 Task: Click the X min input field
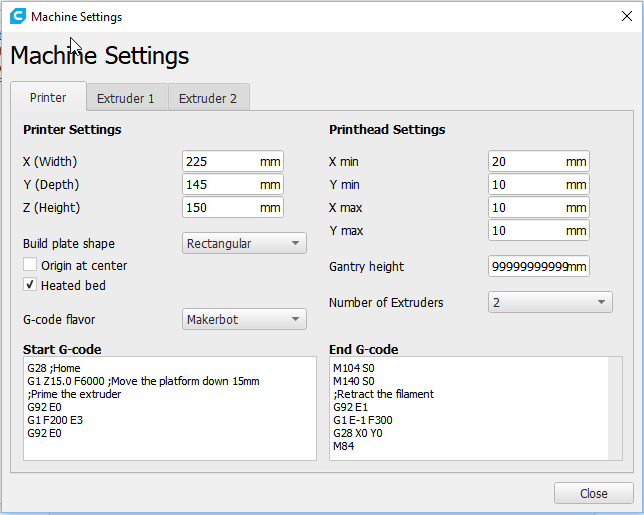tap(539, 161)
